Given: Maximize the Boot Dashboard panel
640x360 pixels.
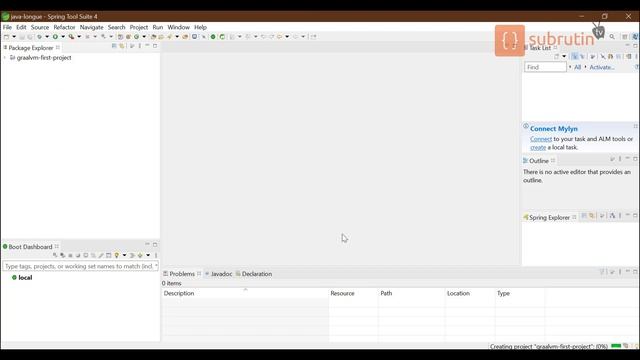Looking at the screenshot, I should [x=155, y=244].
